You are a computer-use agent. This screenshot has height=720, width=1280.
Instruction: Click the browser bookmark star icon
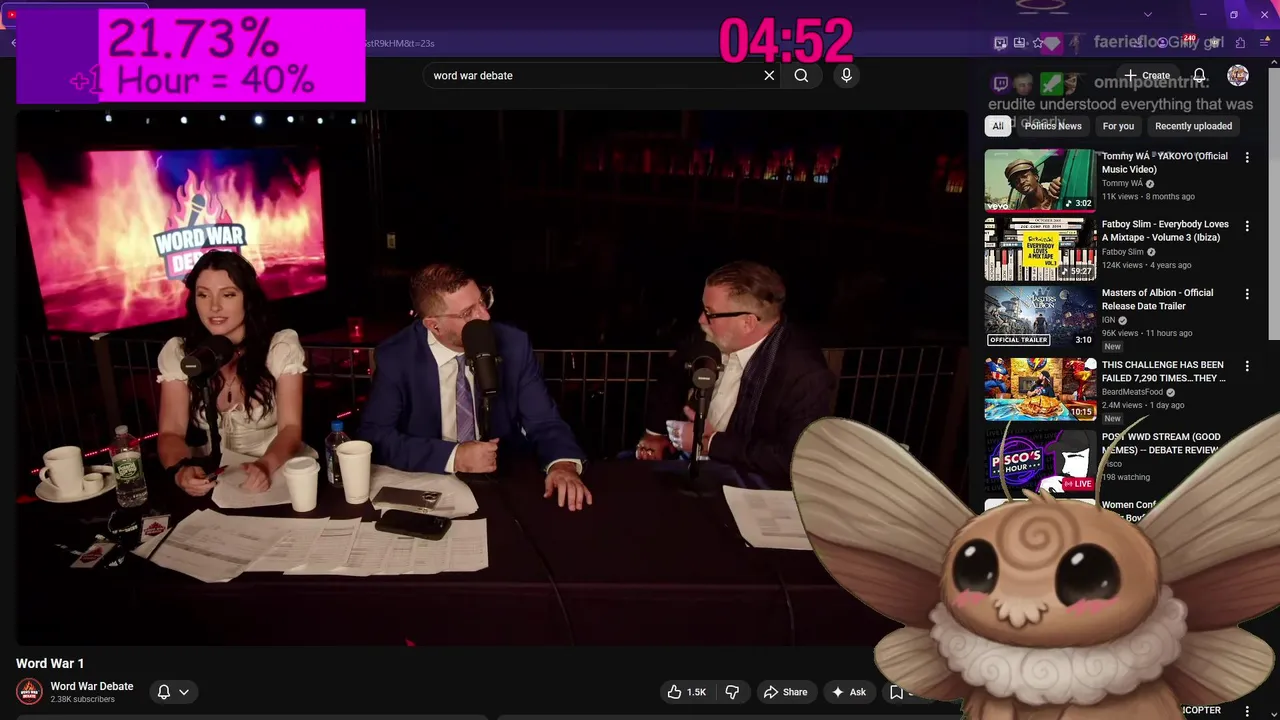point(1038,43)
